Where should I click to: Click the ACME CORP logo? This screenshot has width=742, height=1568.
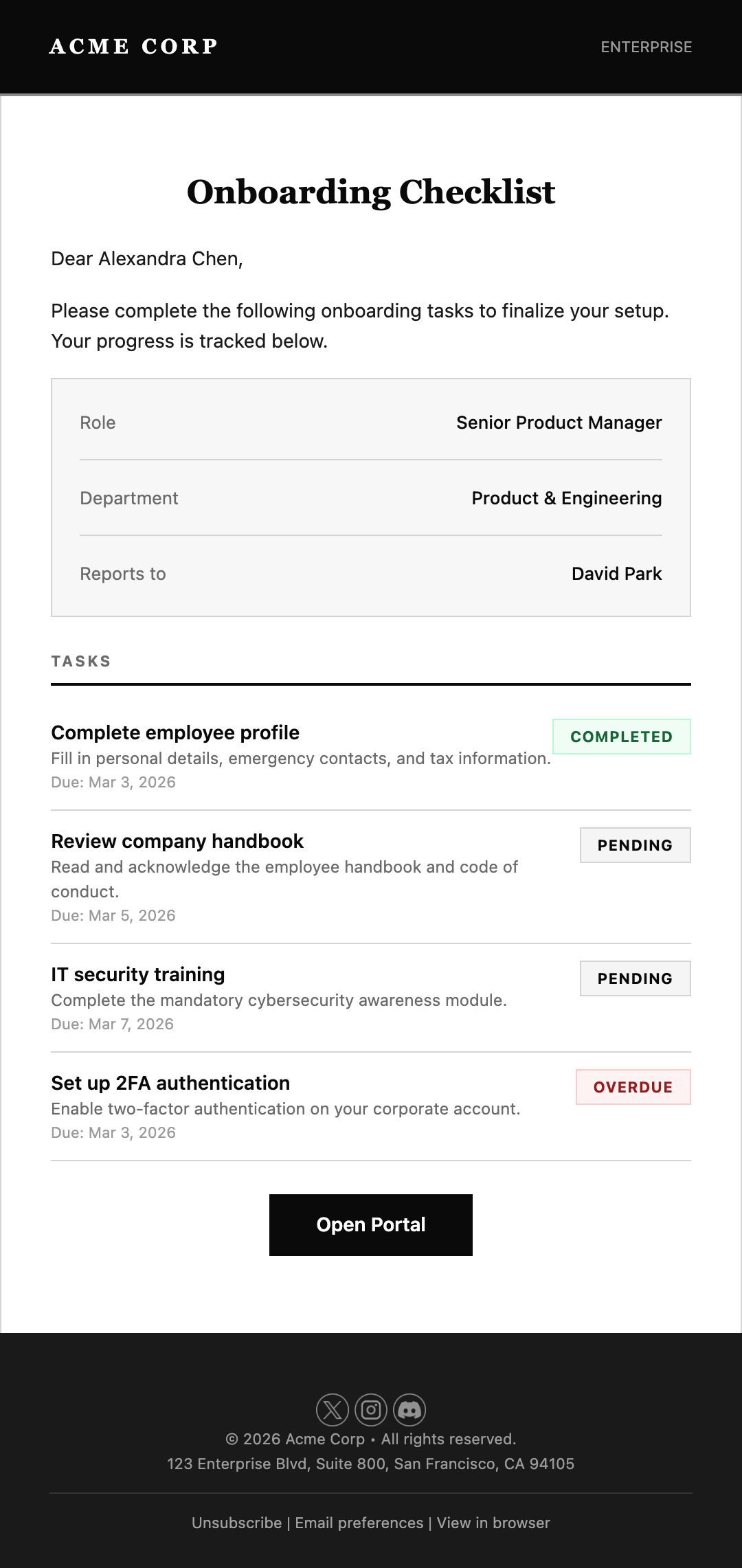coord(135,46)
